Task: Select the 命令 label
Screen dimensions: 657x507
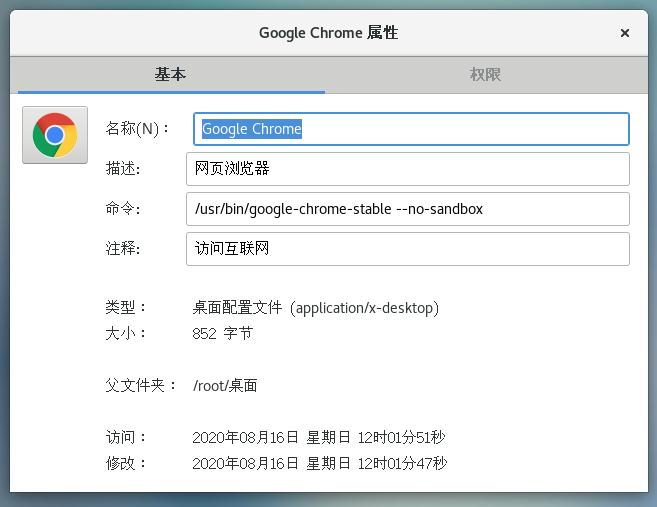Action: [x=123, y=209]
